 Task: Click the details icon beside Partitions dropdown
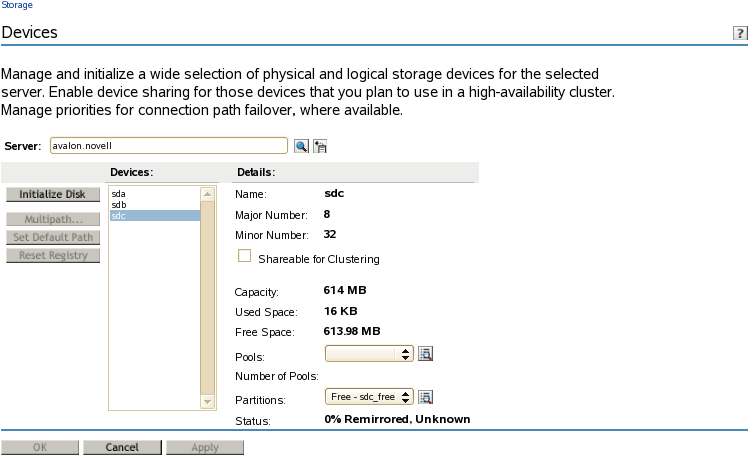click(424, 397)
